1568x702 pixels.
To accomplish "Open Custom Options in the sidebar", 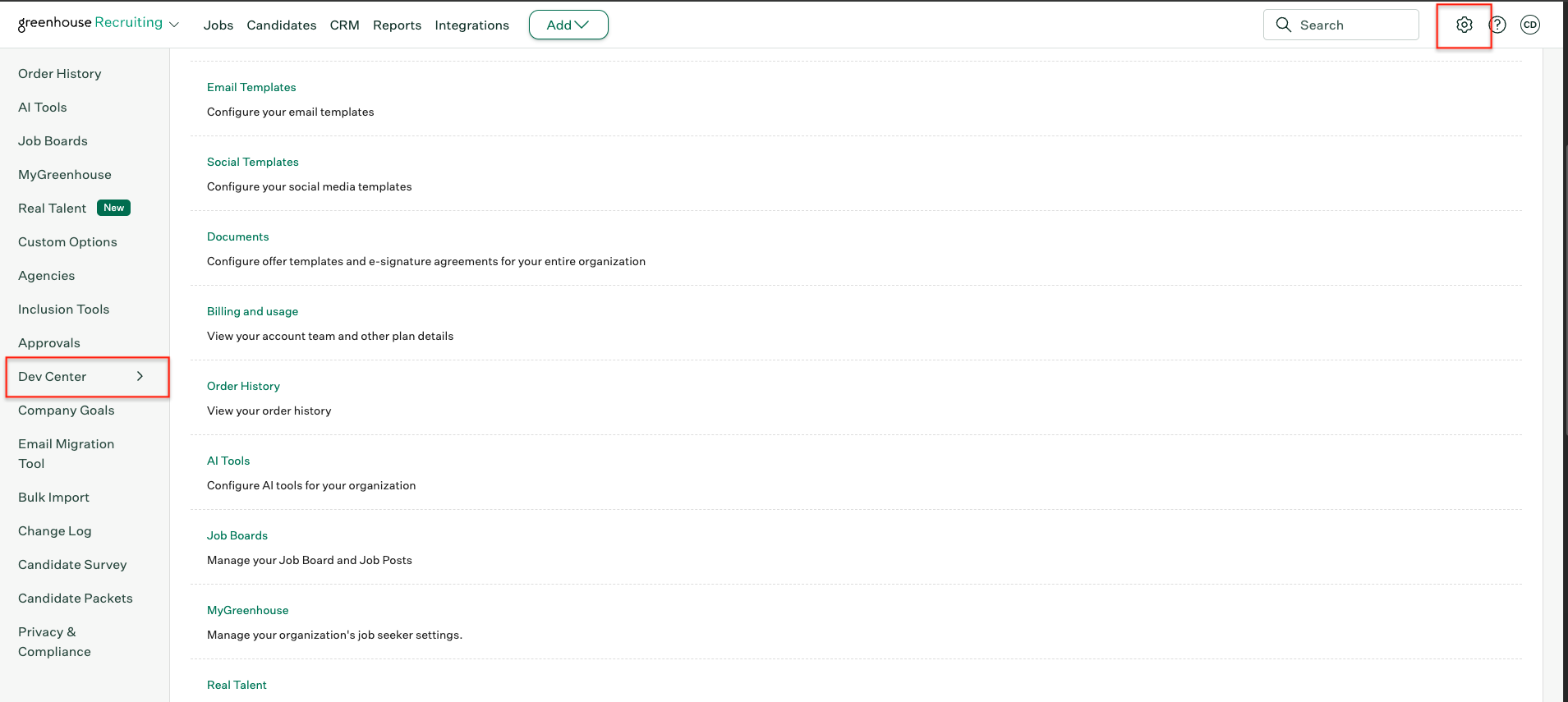I will pos(67,242).
